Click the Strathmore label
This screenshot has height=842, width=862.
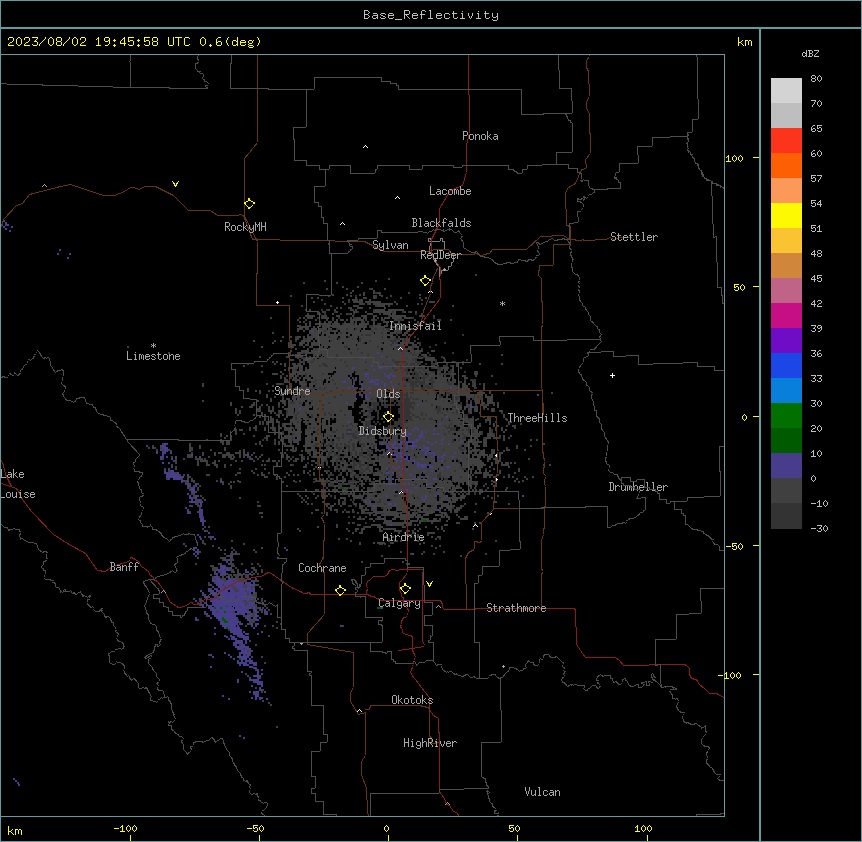coord(516,608)
